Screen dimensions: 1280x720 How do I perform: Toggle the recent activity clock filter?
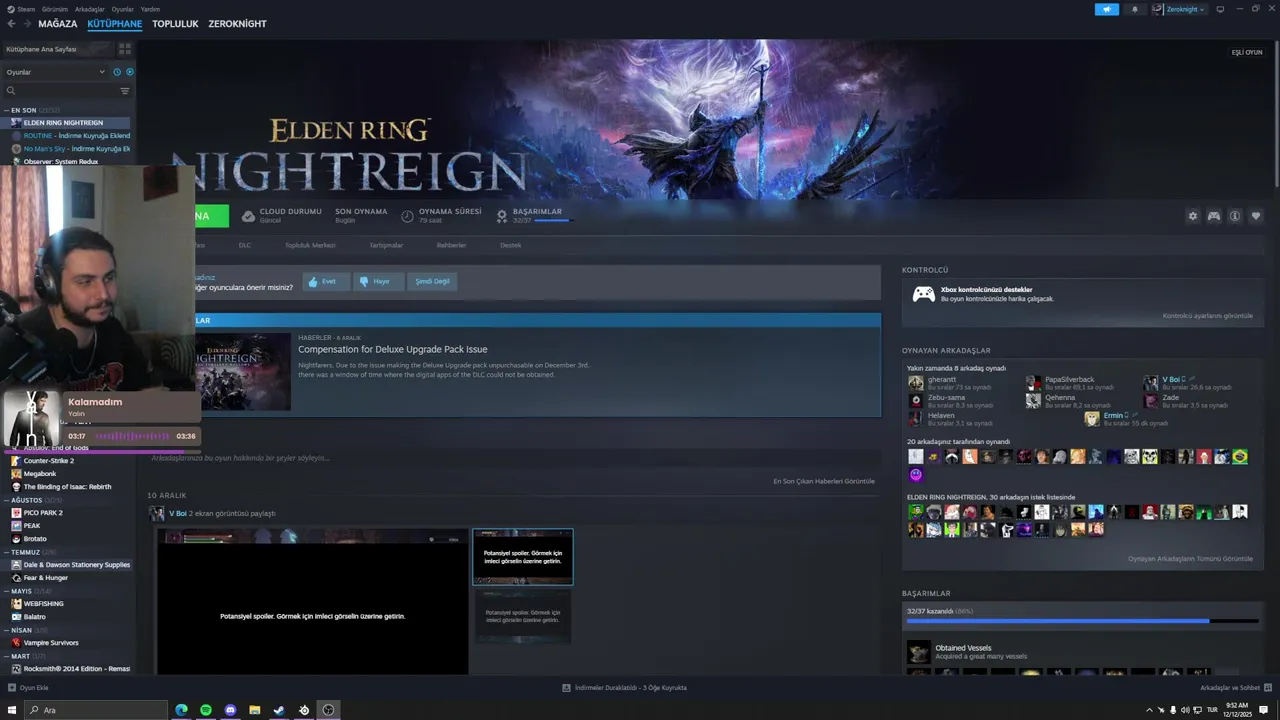pos(117,72)
